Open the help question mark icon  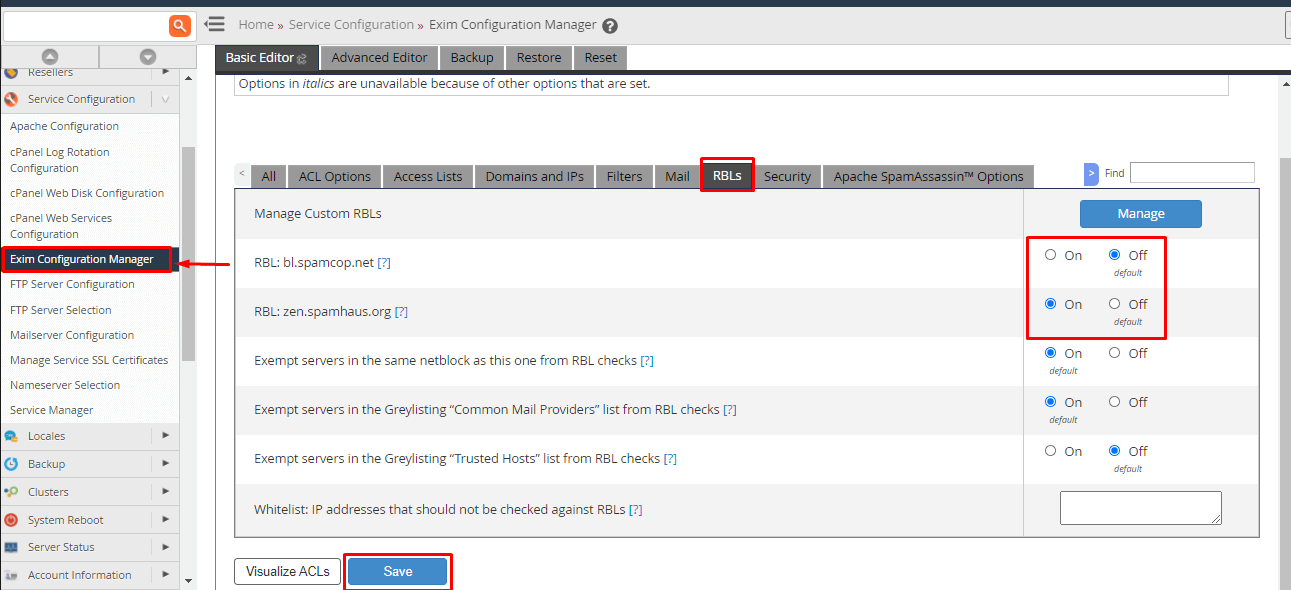(610, 26)
